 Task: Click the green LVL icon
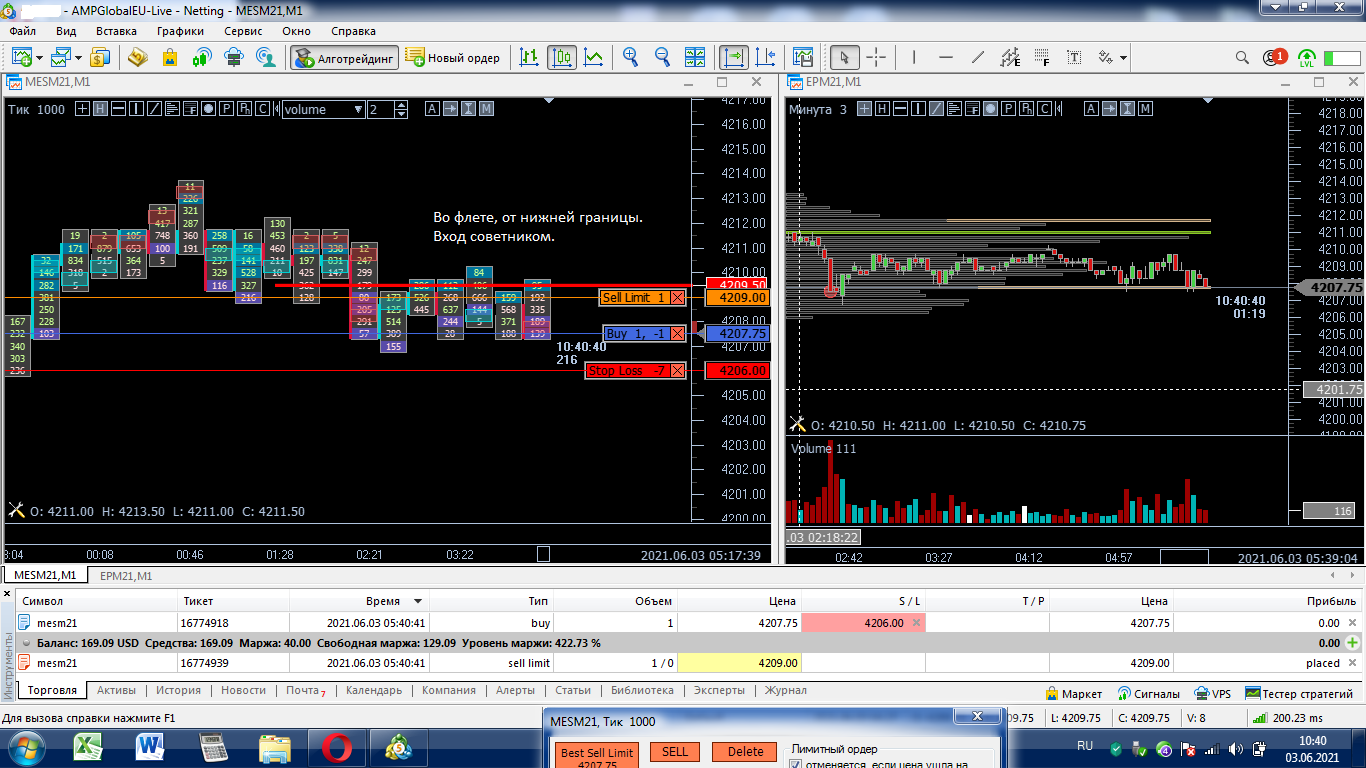coord(1306,58)
